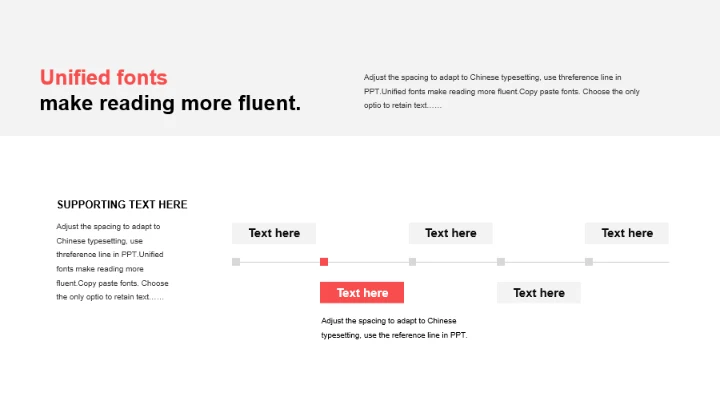Select the red 'Unified fonts' title
Image resolution: width=720 pixels, height=404 pixels.
(x=104, y=77)
